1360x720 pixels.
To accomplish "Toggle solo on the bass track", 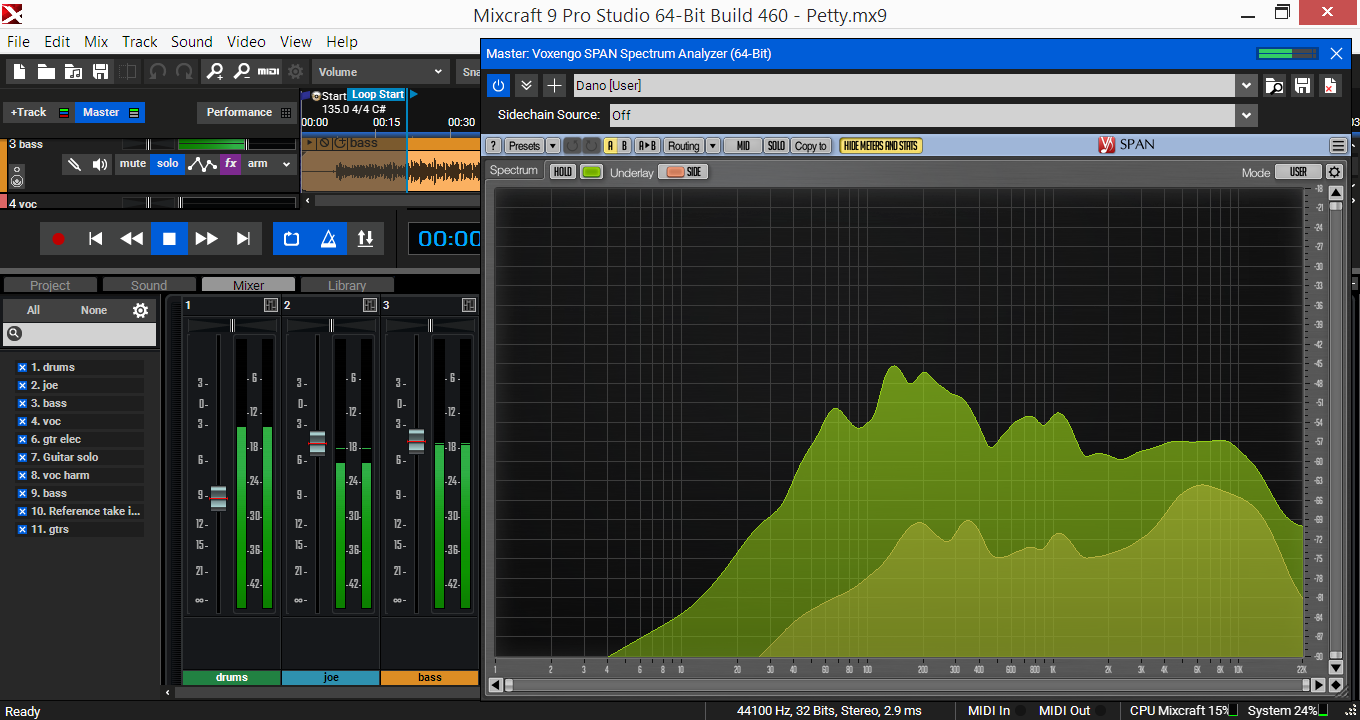I will click(167, 164).
